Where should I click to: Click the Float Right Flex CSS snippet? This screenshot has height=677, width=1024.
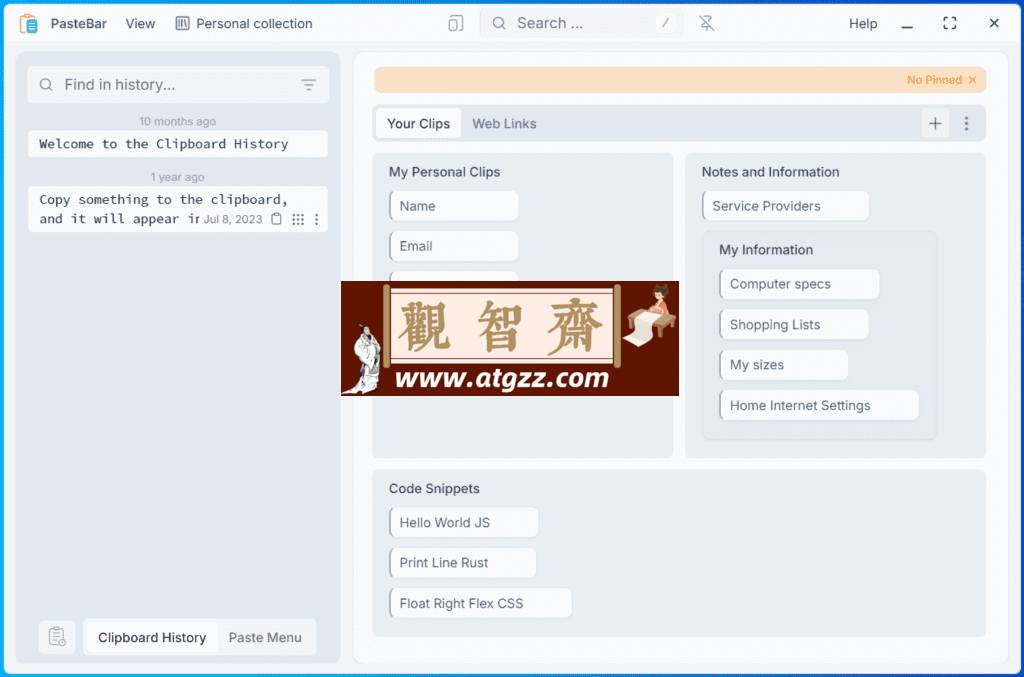(x=481, y=603)
